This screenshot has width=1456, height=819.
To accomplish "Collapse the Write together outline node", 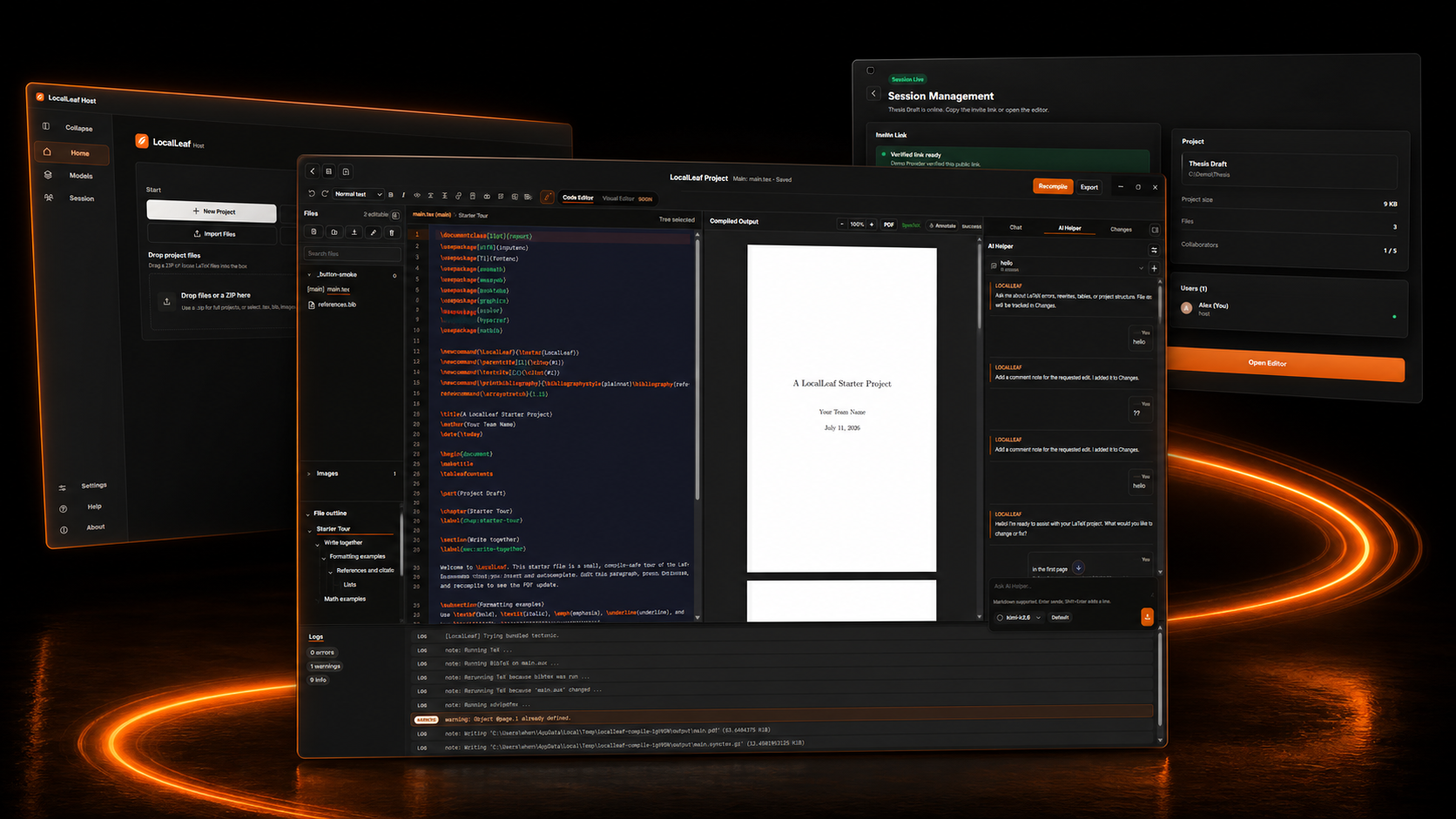I will tap(318, 543).
